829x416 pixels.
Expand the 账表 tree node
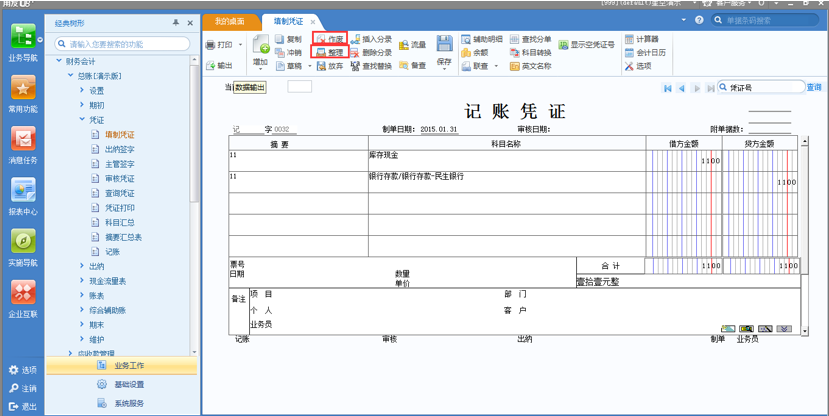coord(82,295)
